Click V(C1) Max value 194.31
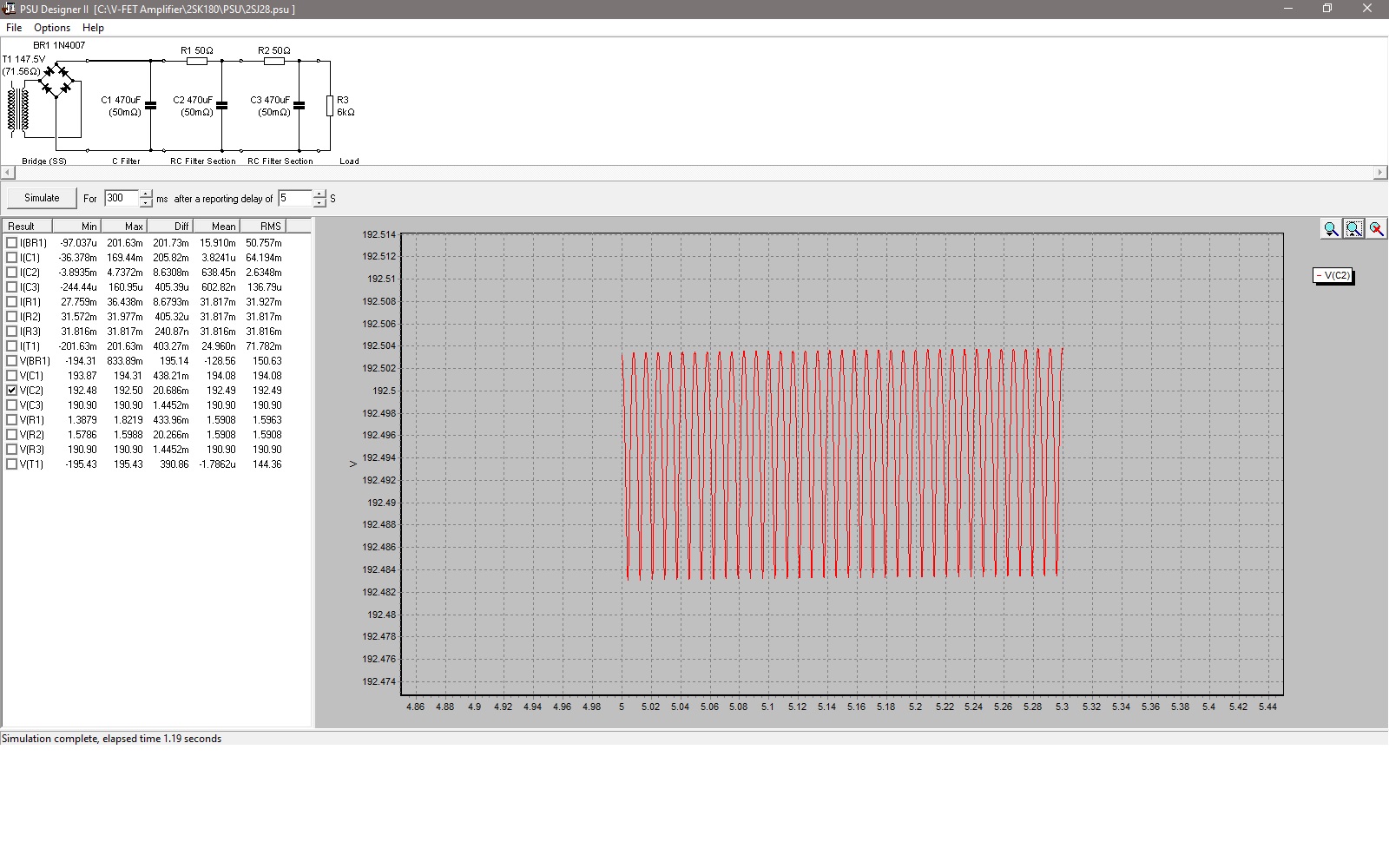This screenshot has height=868, width=1389. pos(128,376)
